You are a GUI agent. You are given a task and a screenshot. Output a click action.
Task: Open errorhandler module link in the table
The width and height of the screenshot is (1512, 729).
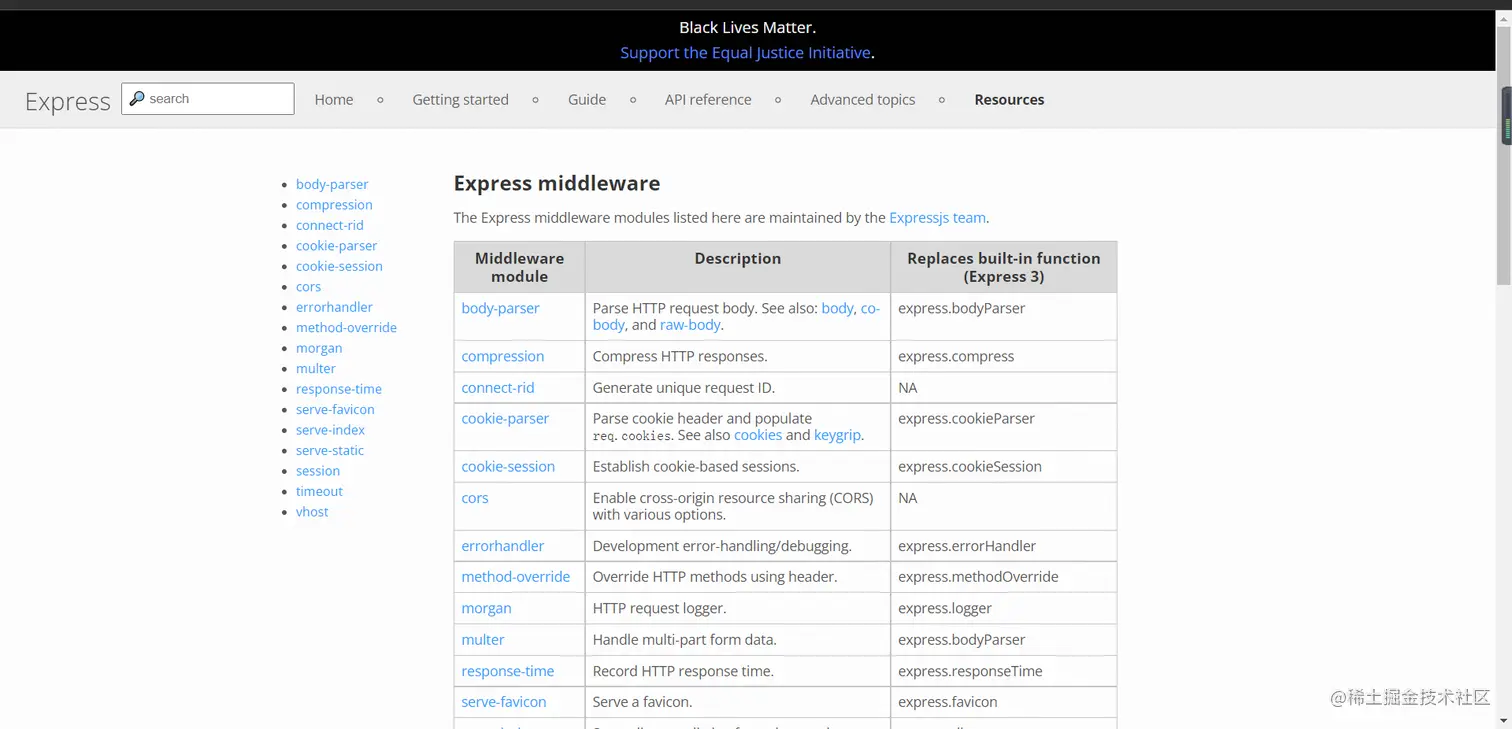point(503,546)
